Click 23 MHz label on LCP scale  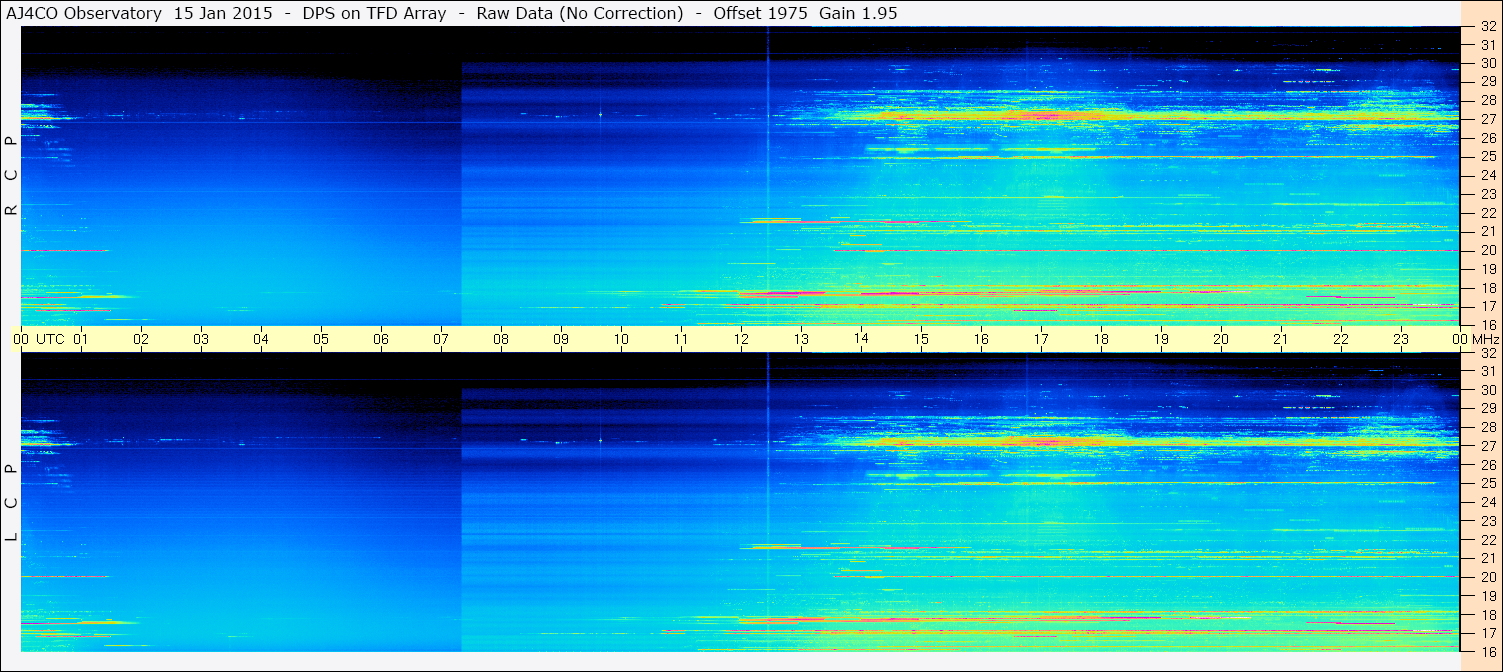pos(1488,521)
